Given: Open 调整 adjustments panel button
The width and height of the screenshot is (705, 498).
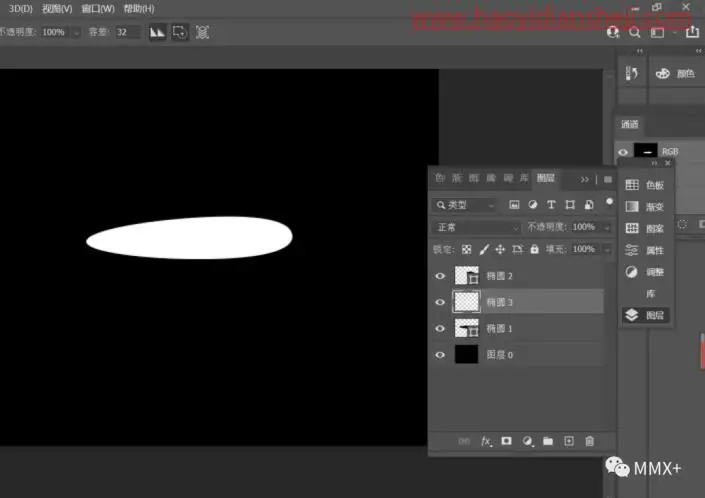Looking at the screenshot, I should [644, 272].
